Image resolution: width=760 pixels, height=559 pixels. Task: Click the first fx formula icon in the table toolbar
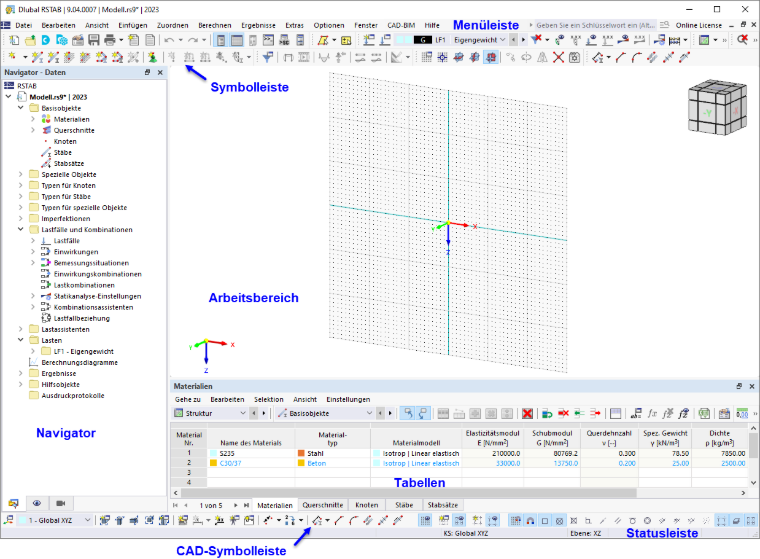click(x=652, y=414)
